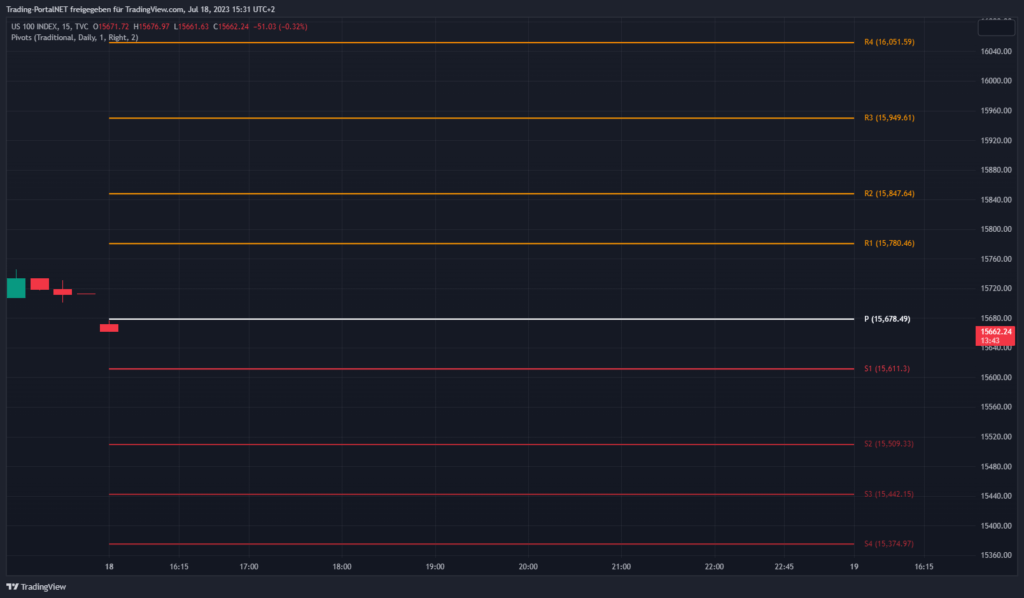Click 16000.00 on the price scale
Viewport: 1024px width, 598px height.
[996, 80]
